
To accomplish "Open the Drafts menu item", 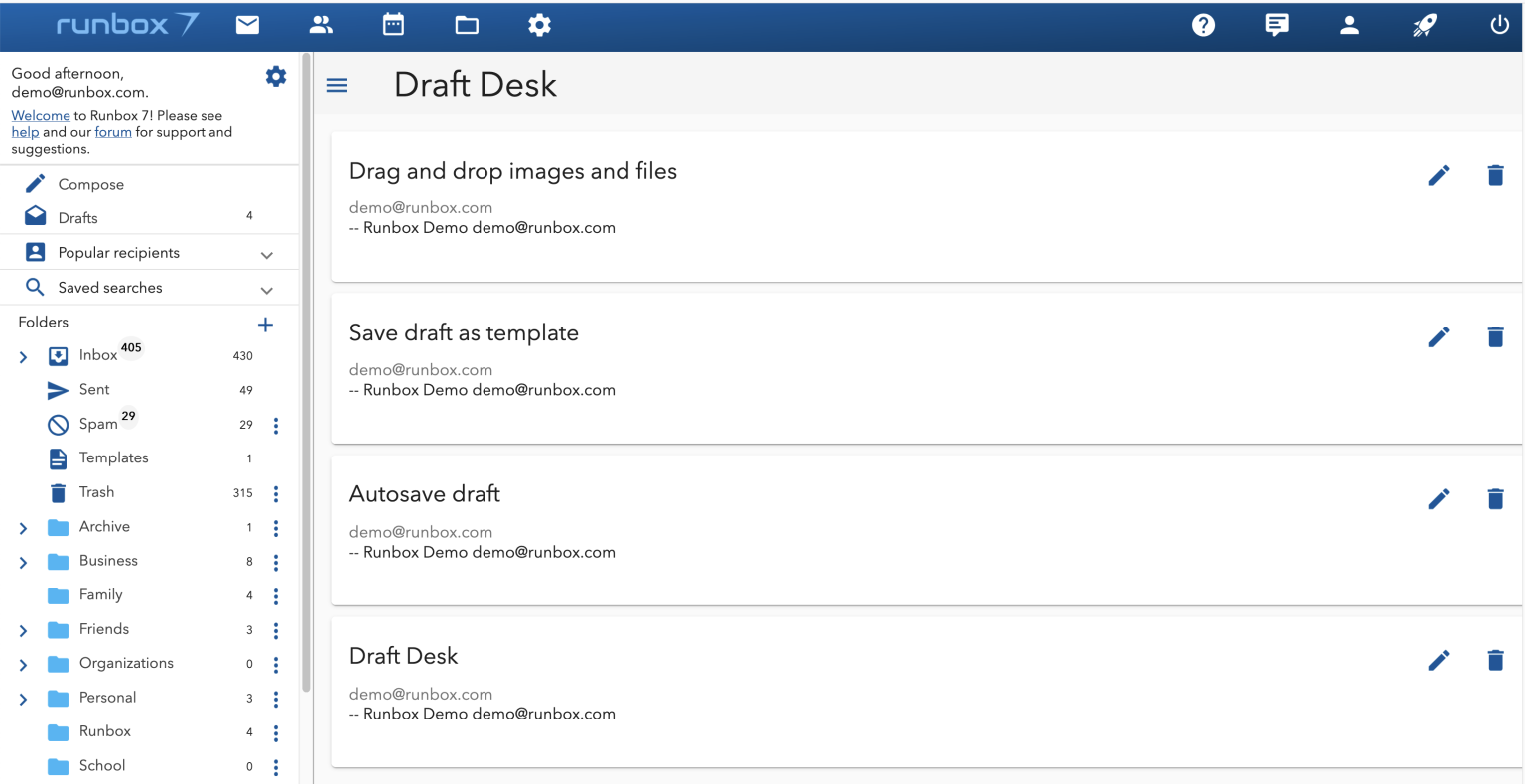I will pyautogui.click(x=77, y=218).
